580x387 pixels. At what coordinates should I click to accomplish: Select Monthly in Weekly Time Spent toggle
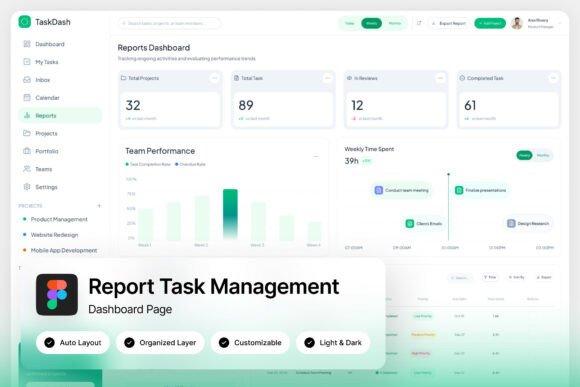point(543,155)
